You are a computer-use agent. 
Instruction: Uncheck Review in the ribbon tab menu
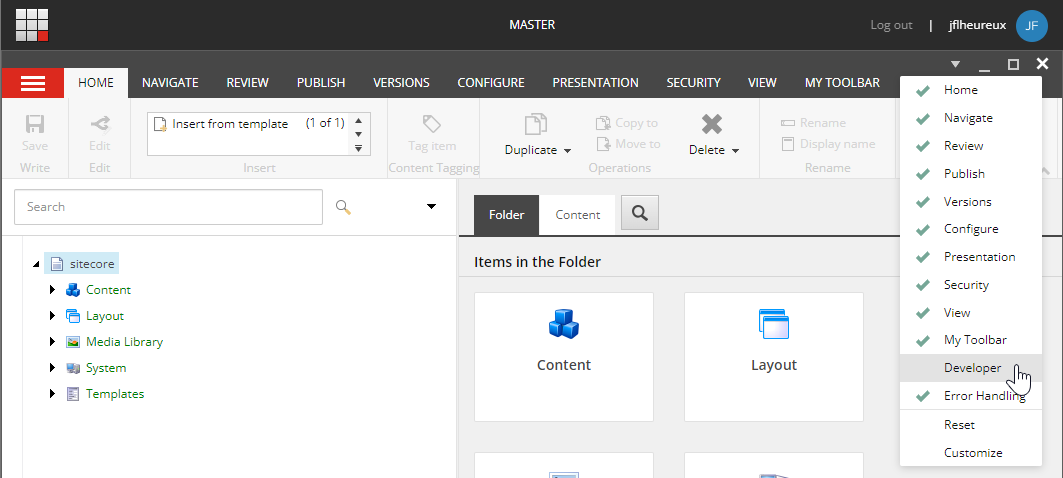[x=971, y=146]
